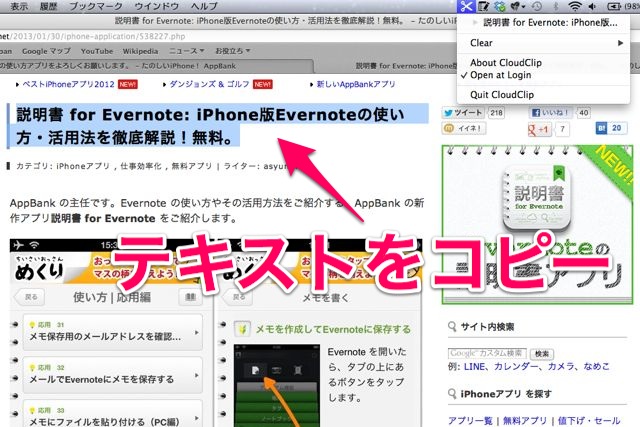Click the 使い方 | 応用編 screen title
The image size is (640, 427).
pyautogui.click(x=112, y=297)
